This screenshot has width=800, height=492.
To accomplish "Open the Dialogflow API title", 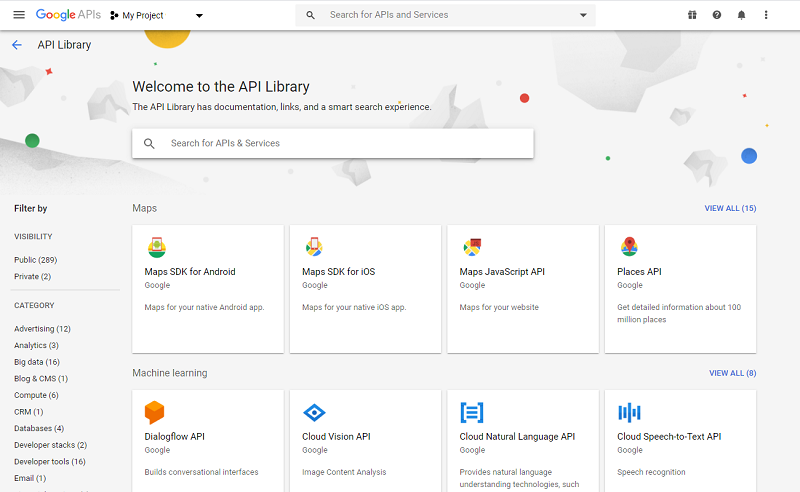I will pos(174,436).
